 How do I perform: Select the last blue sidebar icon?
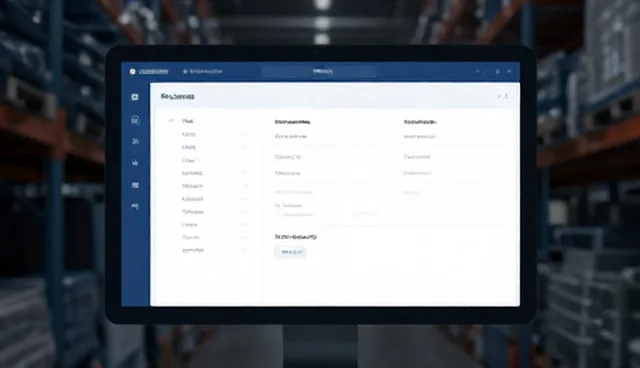[135, 206]
